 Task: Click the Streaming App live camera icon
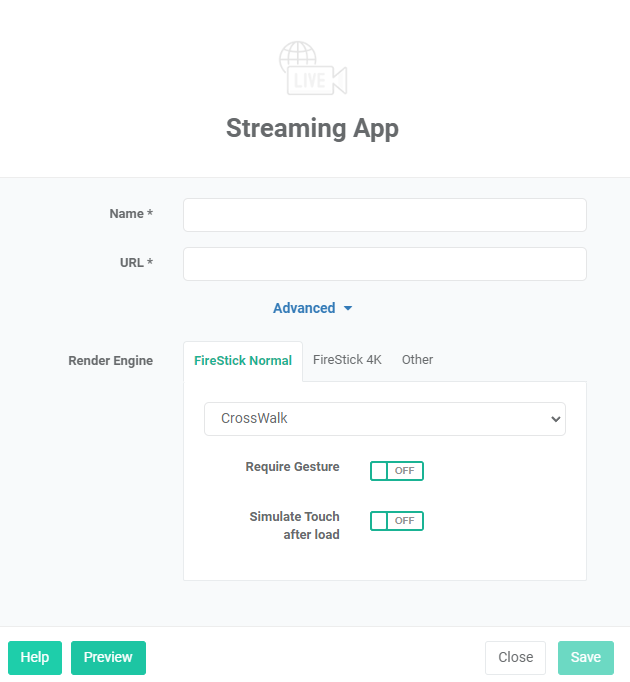pos(313,68)
